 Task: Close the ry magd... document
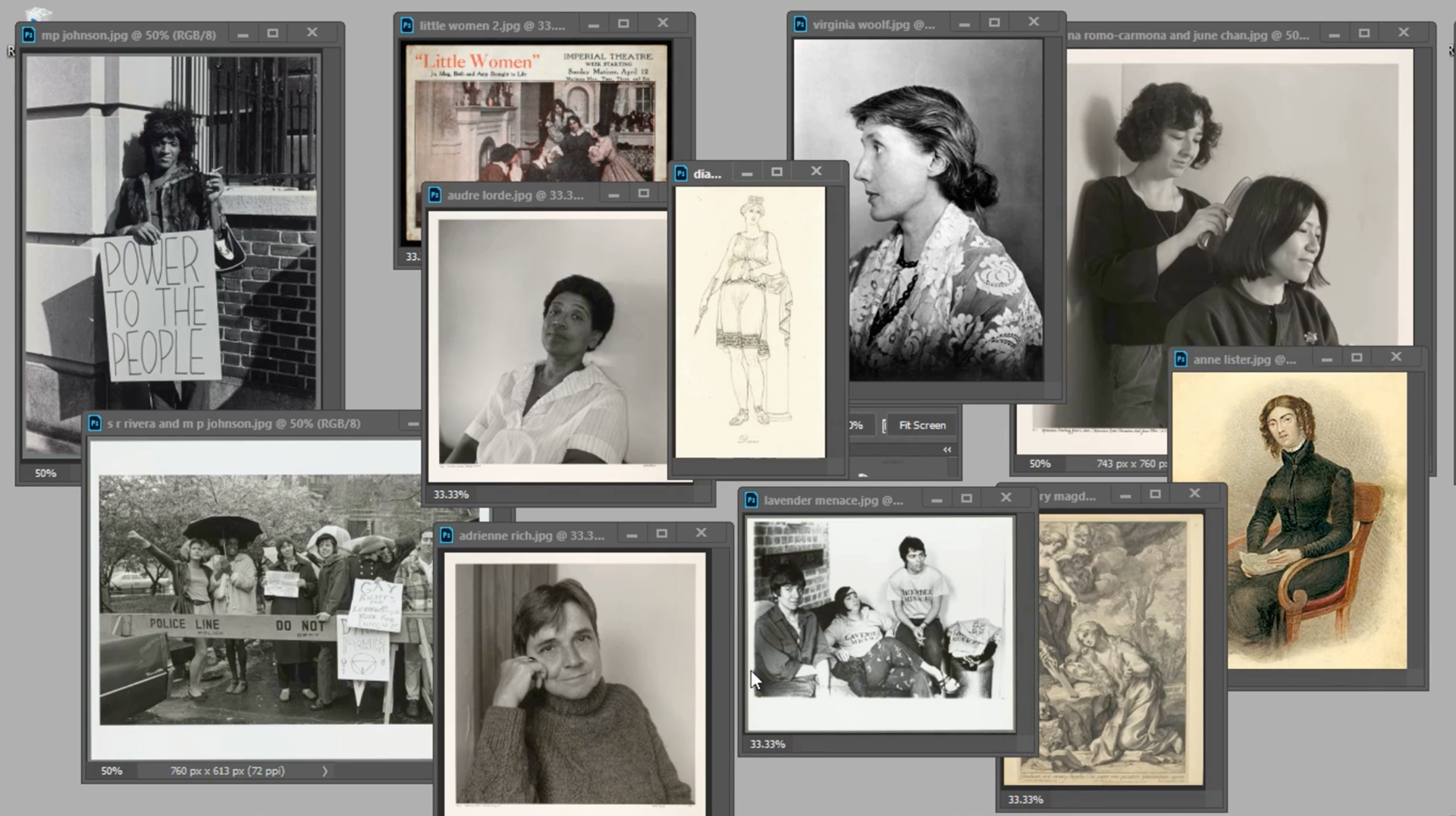coord(1194,494)
